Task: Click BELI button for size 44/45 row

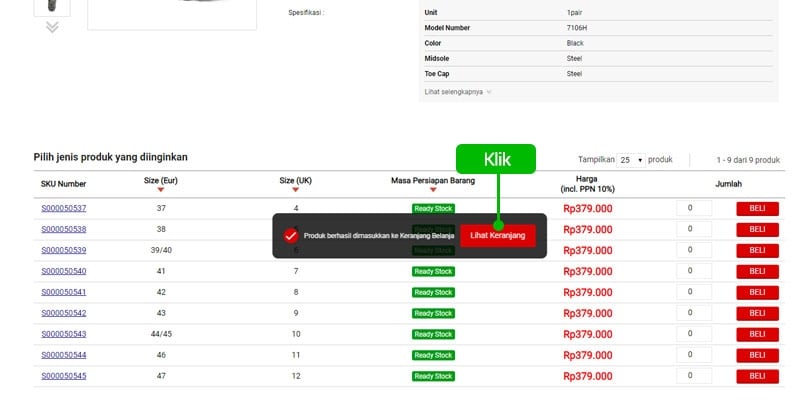Action: [x=757, y=334]
